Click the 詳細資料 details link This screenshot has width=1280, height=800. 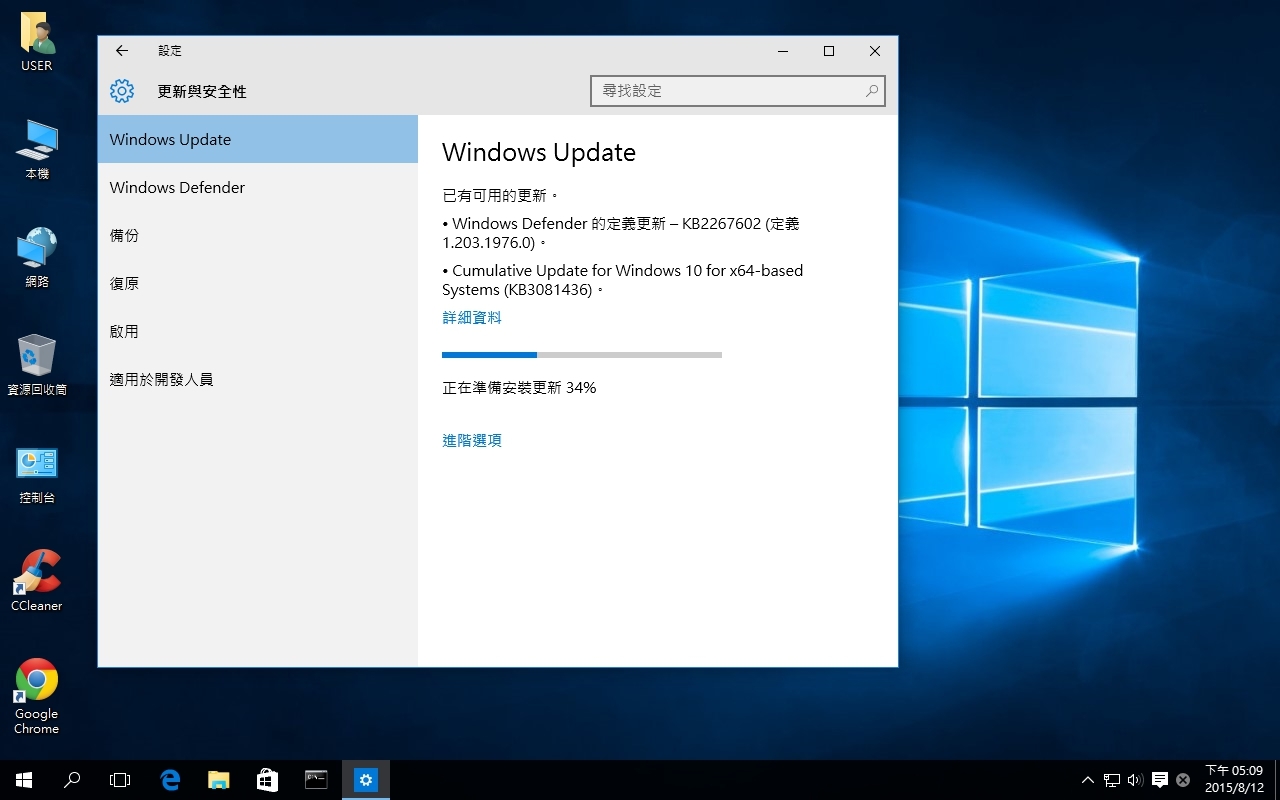472,318
